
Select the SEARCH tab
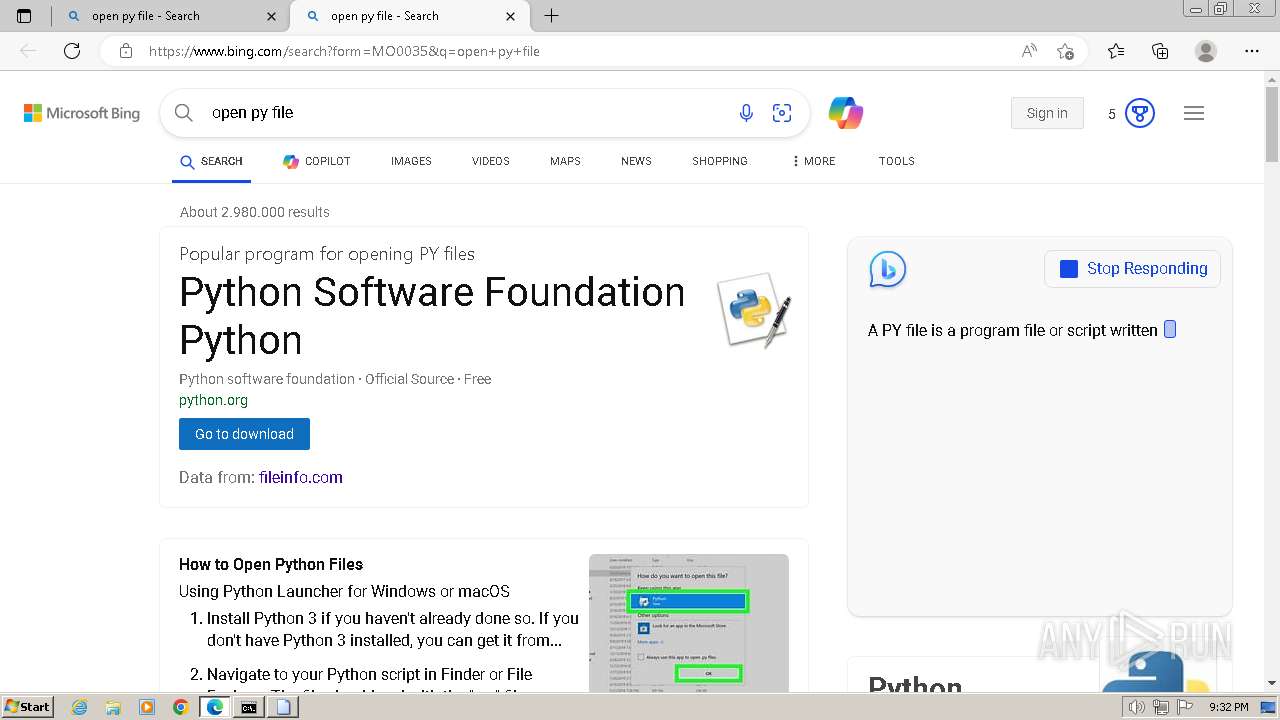pos(211,161)
